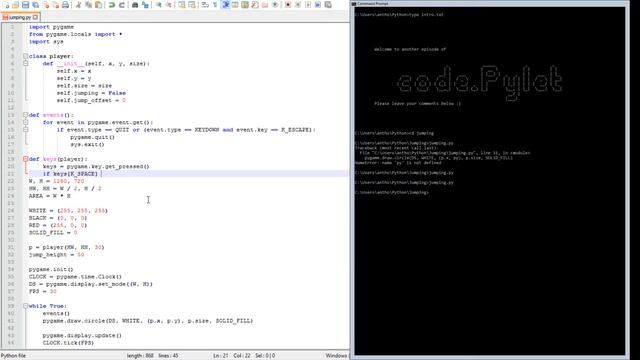Click the length : 868 status entry
The image size is (640, 360).
(x=140, y=356)
